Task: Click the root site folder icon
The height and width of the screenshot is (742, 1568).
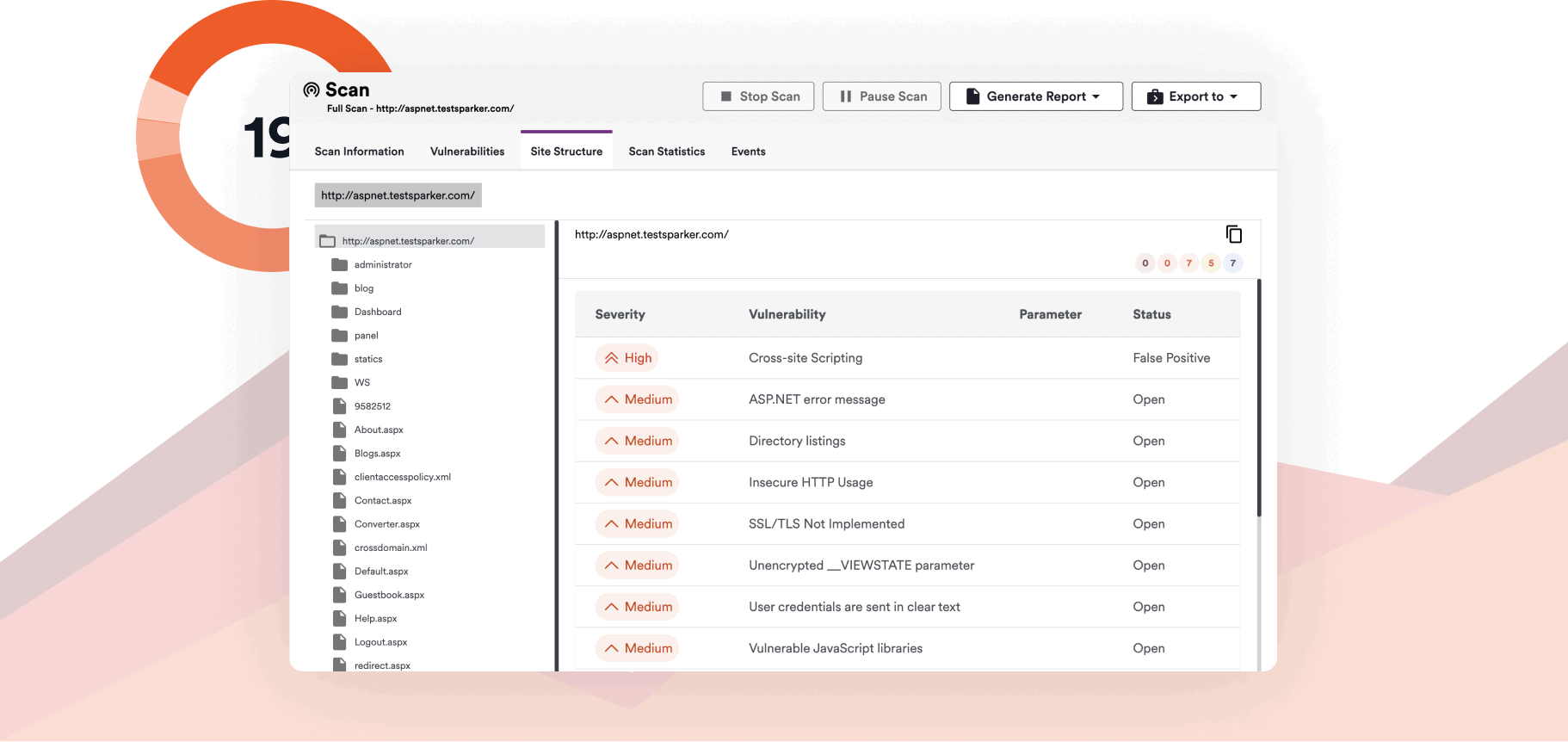Action: [x=328, y=241]
